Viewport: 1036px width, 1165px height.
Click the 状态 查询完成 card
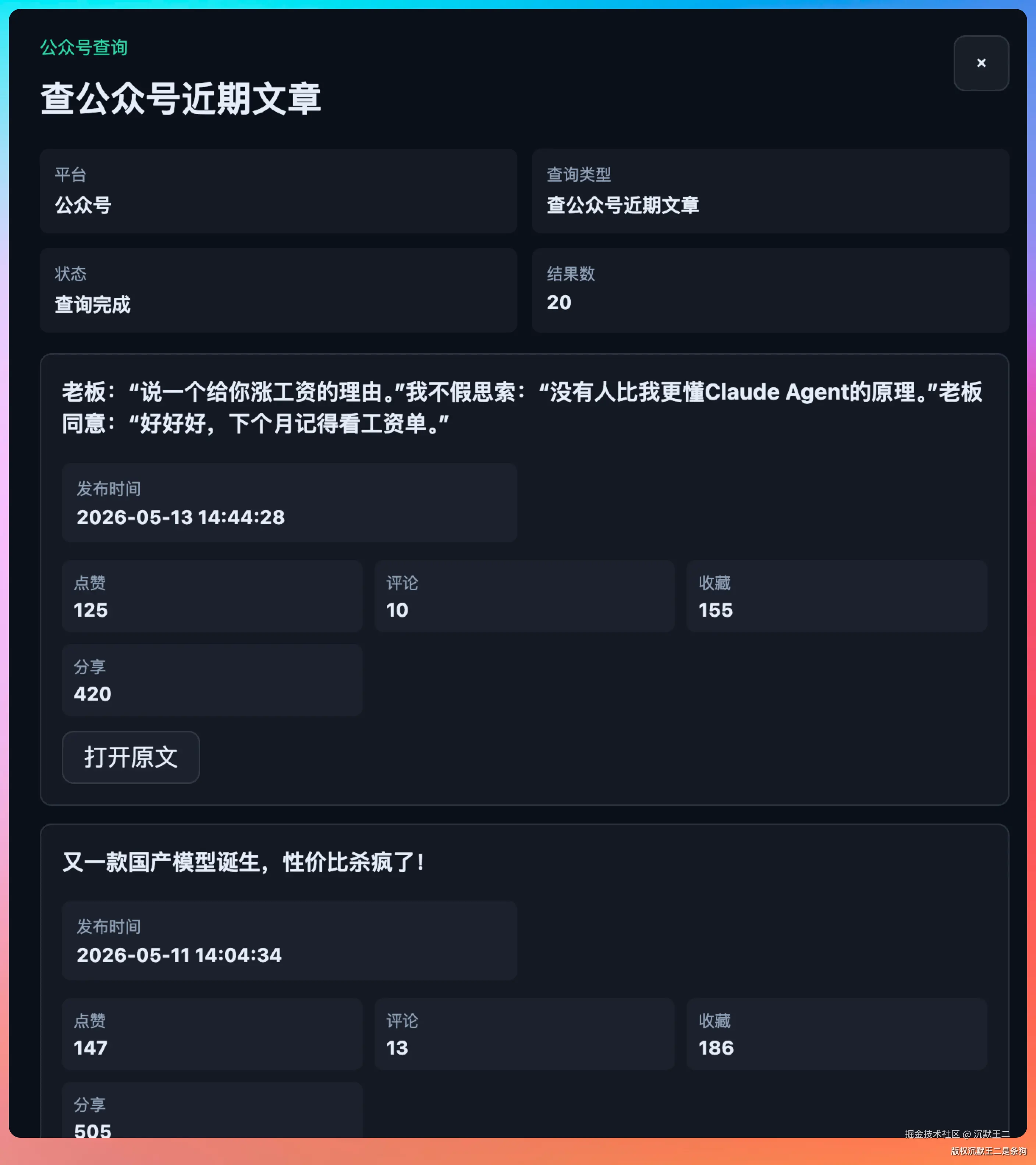(278, 290)
